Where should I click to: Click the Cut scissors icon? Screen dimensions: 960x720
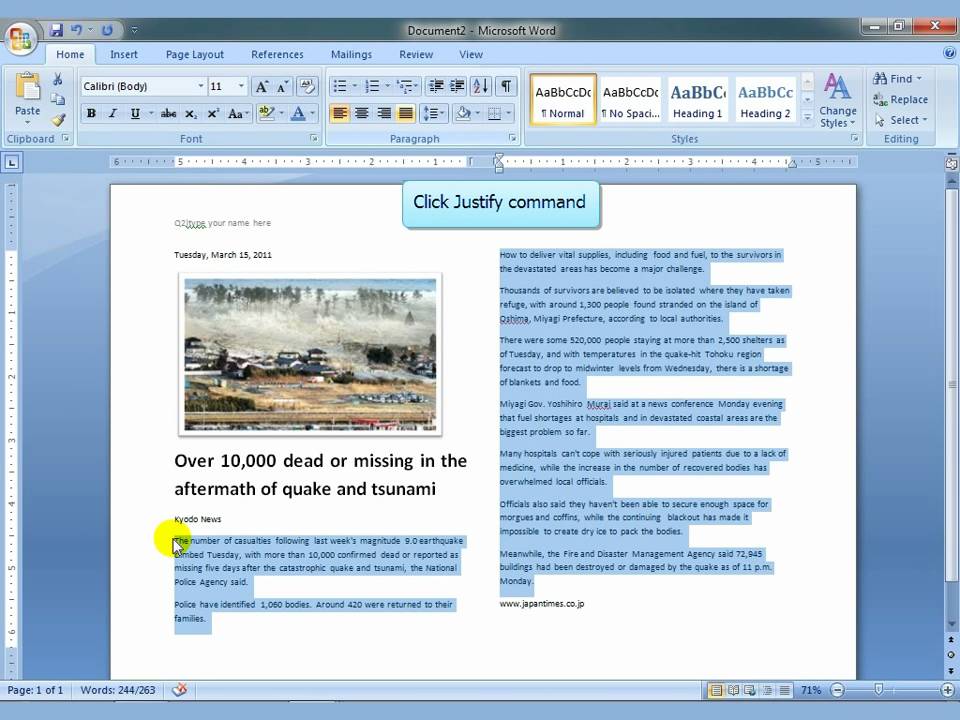click(58, 79)
